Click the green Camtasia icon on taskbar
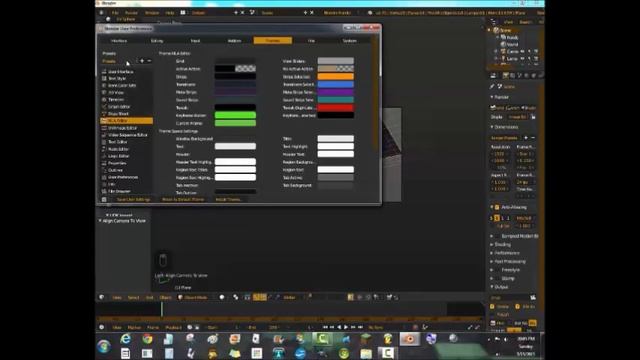The height and width of the screenshot is (360, 640). point(322,339)
